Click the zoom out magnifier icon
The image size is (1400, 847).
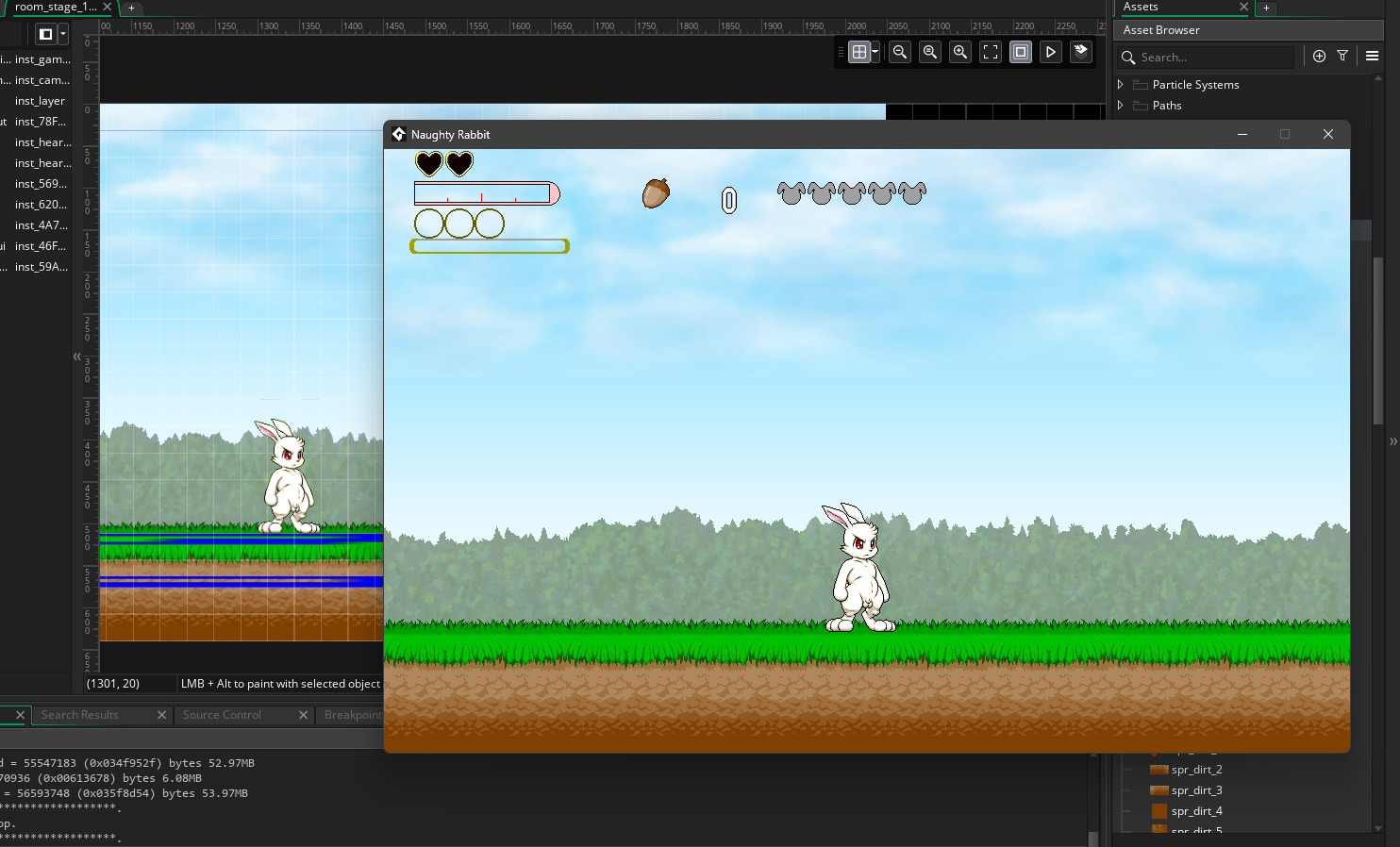click(900, 52)
